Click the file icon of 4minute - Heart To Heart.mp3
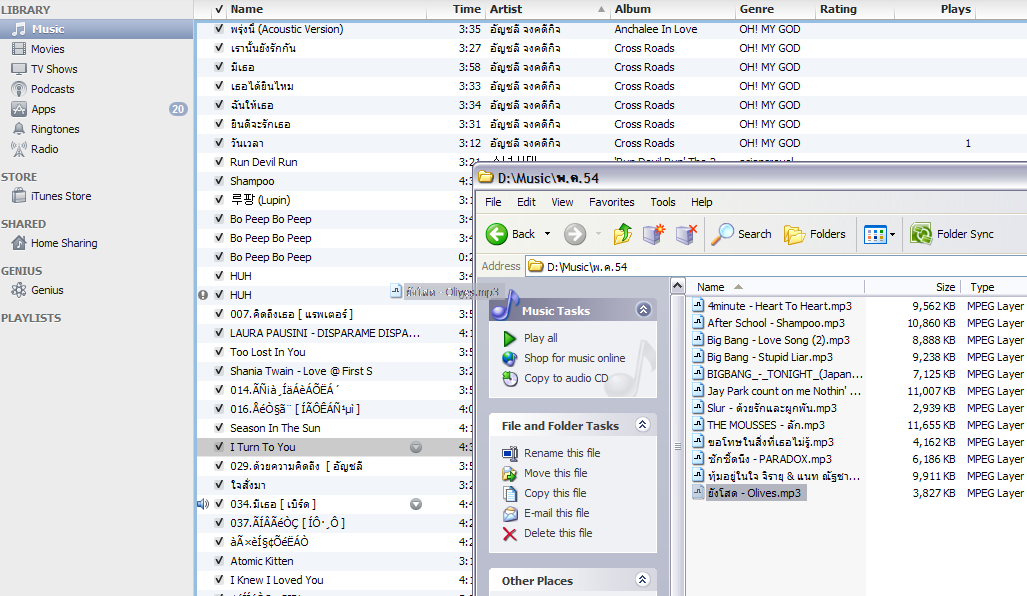Viewport: 1027px width, 596px height. tap(698, 306)
